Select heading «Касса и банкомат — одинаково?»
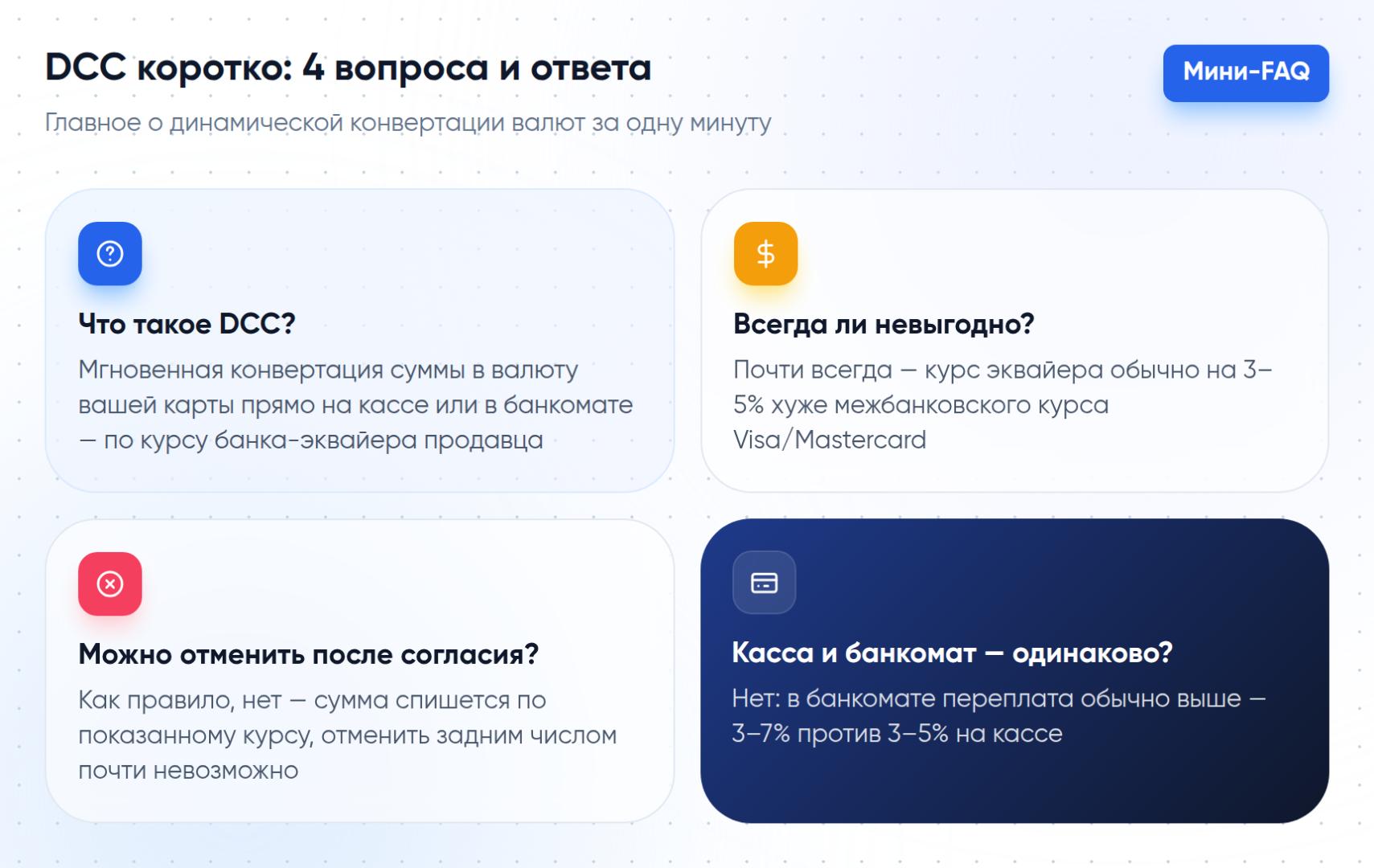The image size is (1374, 868). [952, 653]
